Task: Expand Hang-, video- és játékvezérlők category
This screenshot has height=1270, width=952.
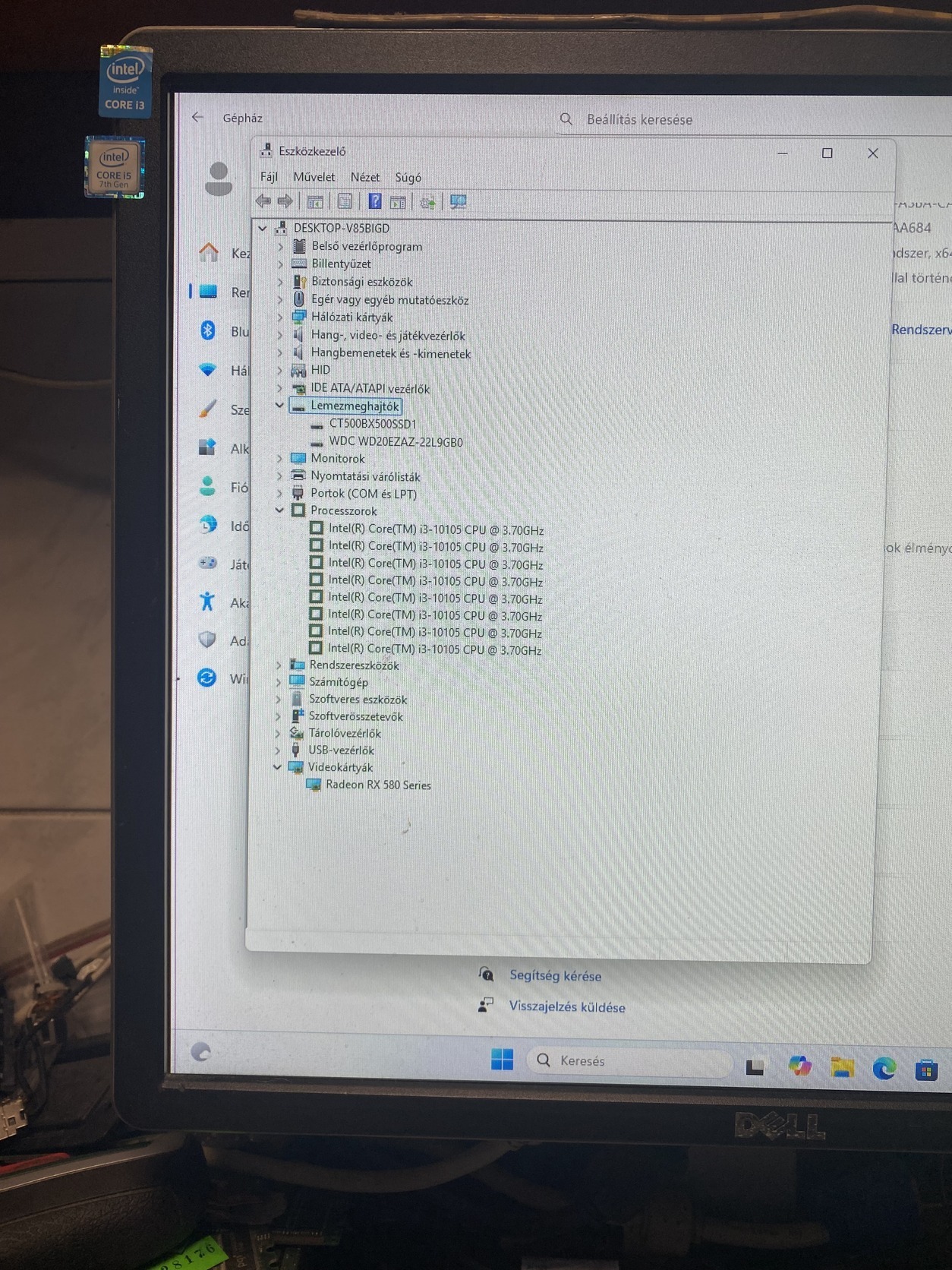Action: [280, 336]
